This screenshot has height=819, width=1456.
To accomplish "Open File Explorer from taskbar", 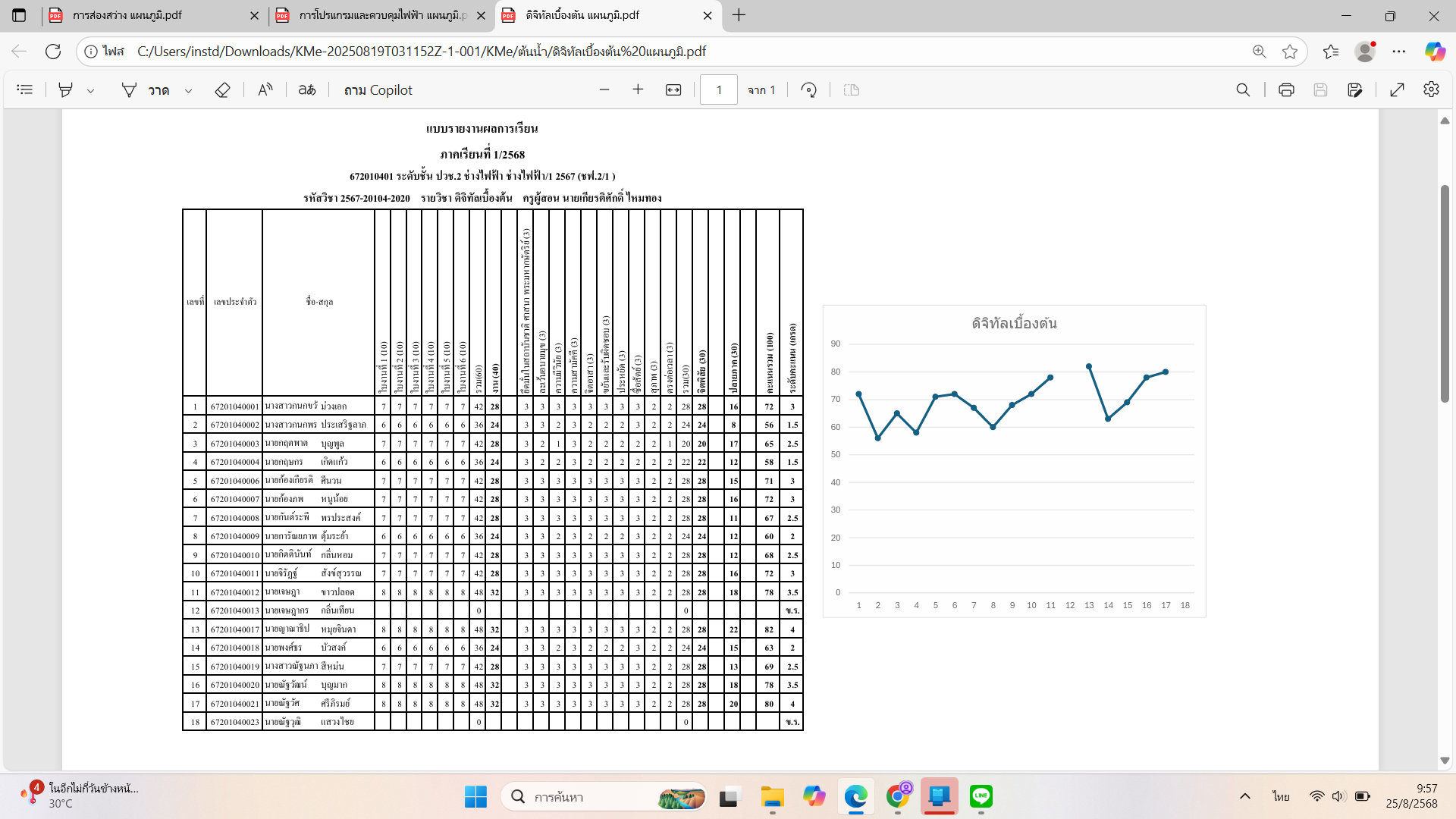I will click(x=773, y=797).
